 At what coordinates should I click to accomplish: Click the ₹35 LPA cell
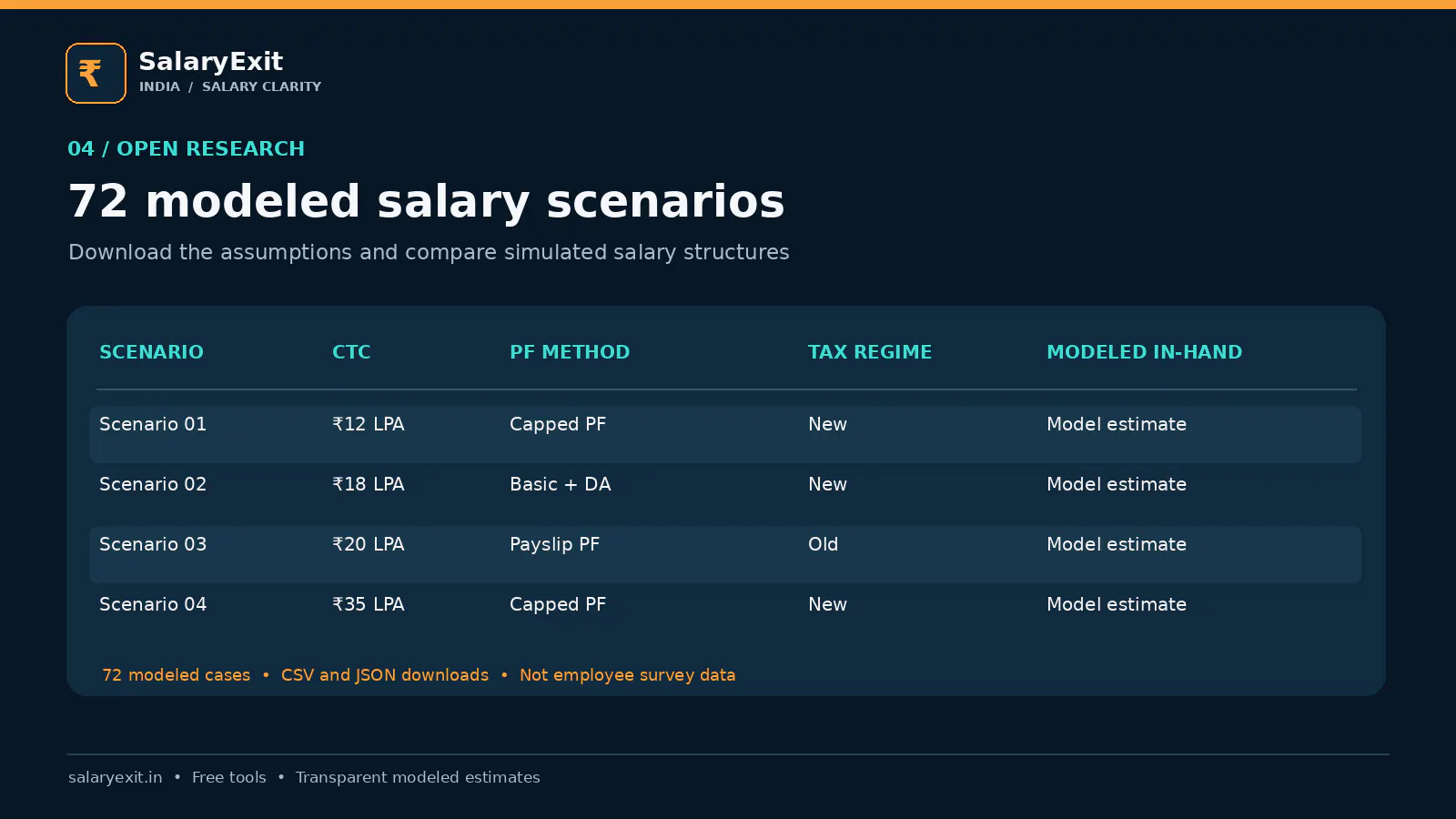369,604
